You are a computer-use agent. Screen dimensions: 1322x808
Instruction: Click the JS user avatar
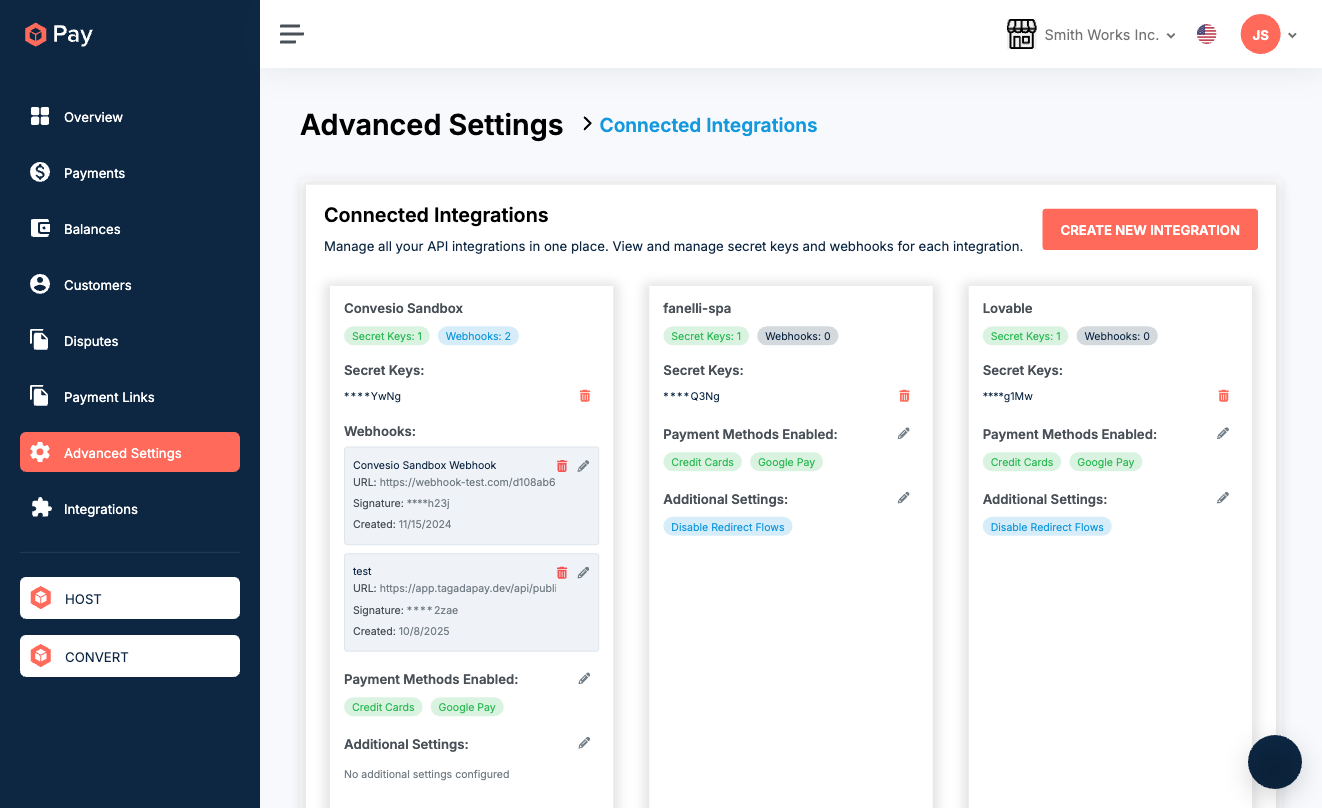pos(1260,35)
